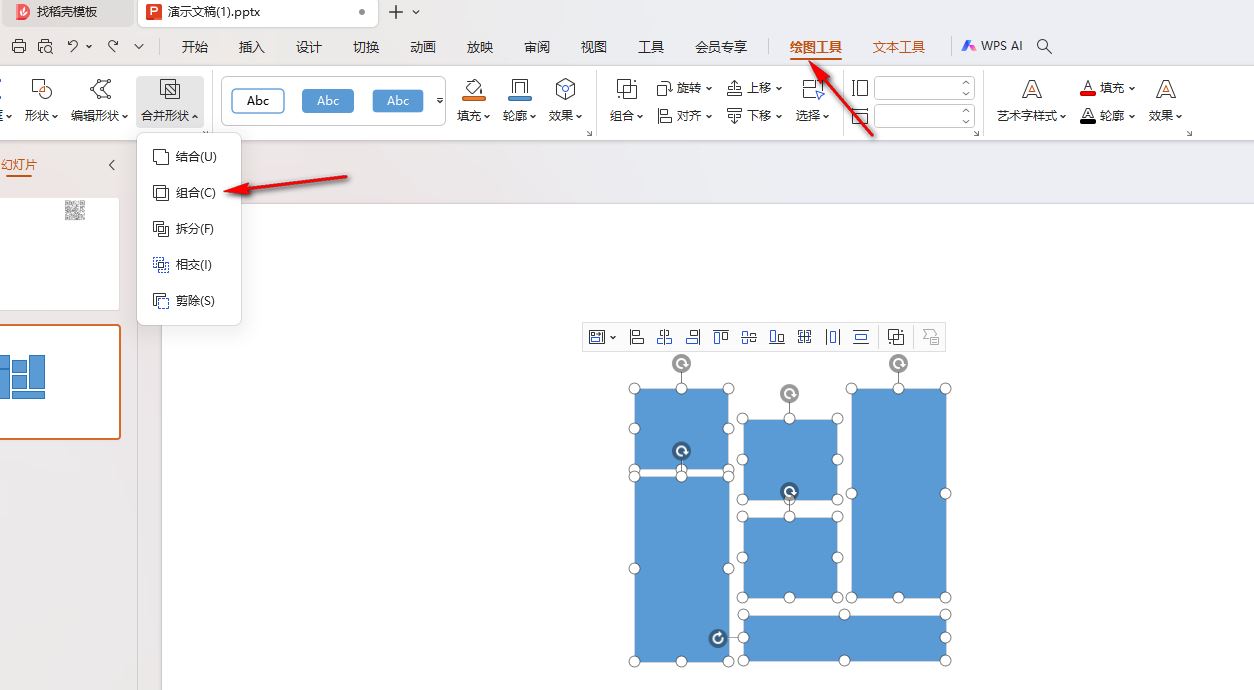The width and height of the screenshot is (1254, 690).
Task: Click the group shapes icon in floating toolbar
Action: (x=896, y=338)
